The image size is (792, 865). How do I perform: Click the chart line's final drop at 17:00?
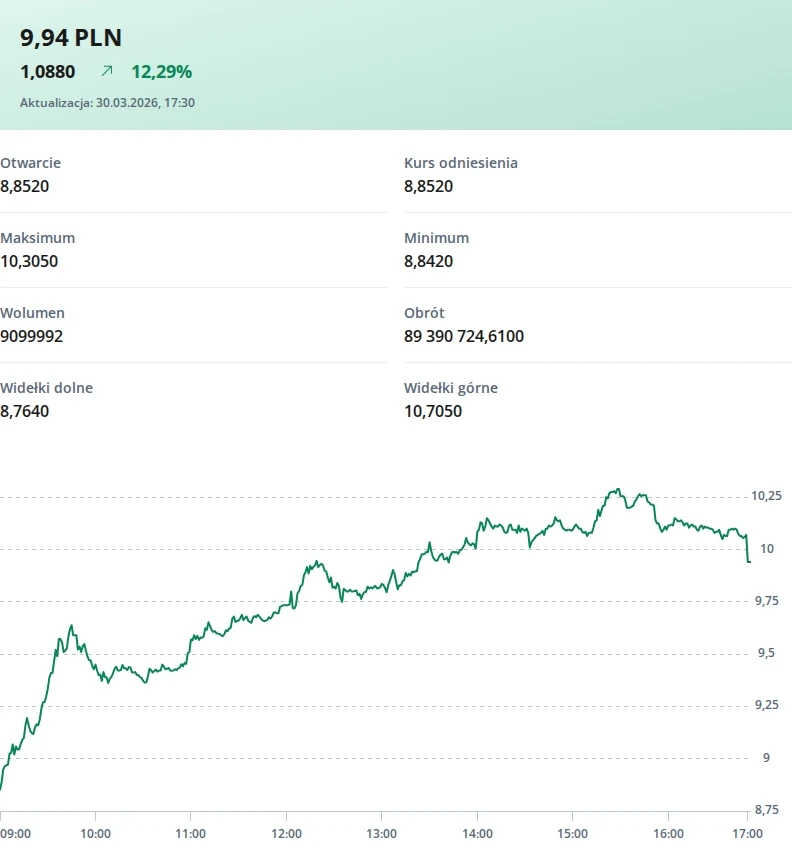[x=747, y=550]
